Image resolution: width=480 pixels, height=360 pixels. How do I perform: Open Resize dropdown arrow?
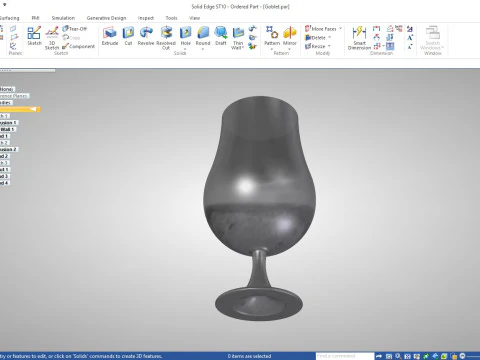329,46
